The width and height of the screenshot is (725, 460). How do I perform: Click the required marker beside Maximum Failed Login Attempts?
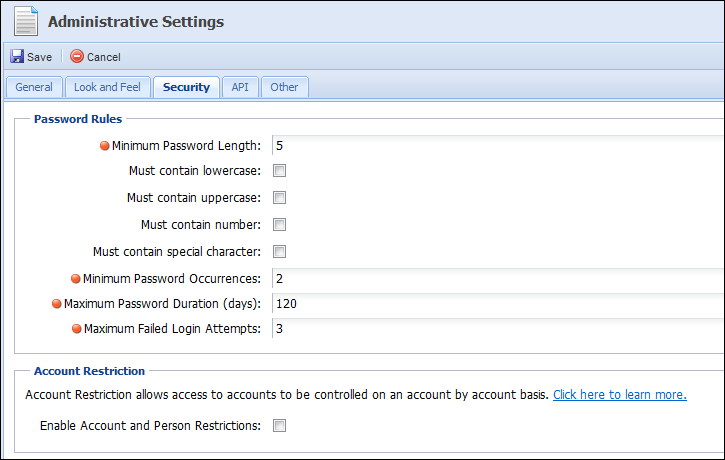pyautogui.click(x=77, y=329)
